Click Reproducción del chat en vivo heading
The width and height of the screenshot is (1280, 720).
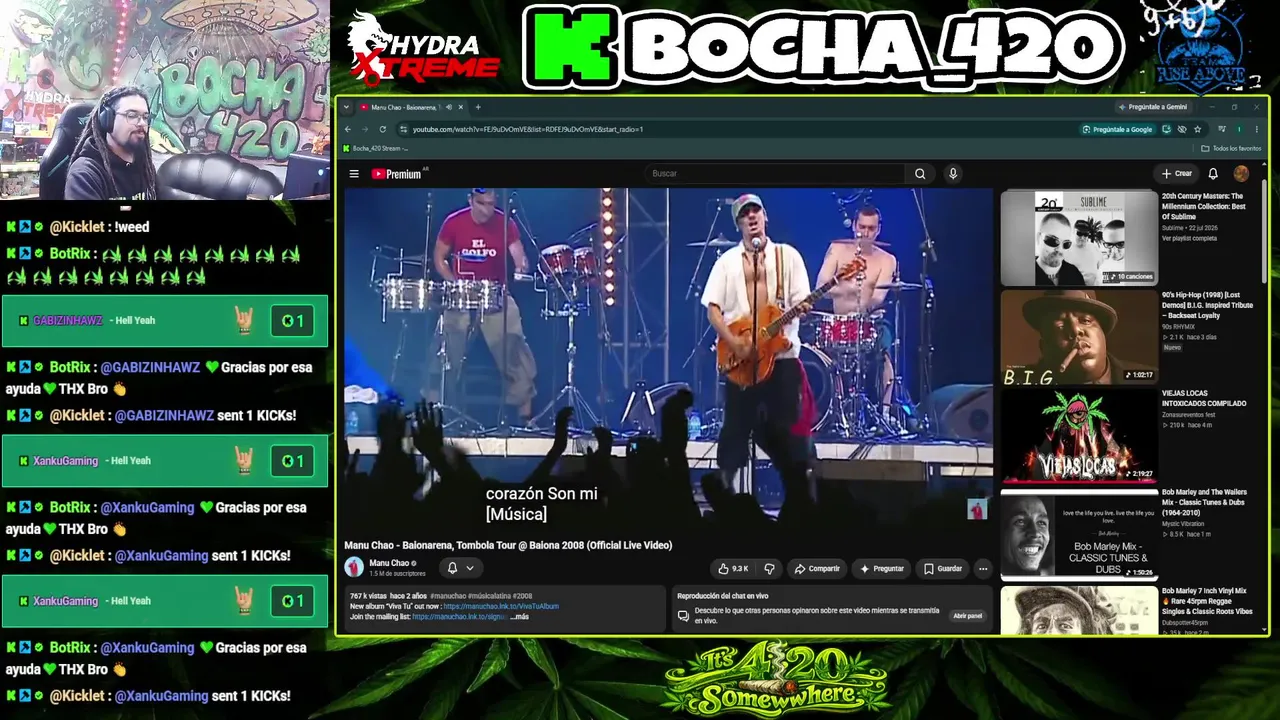pos(722,596)
